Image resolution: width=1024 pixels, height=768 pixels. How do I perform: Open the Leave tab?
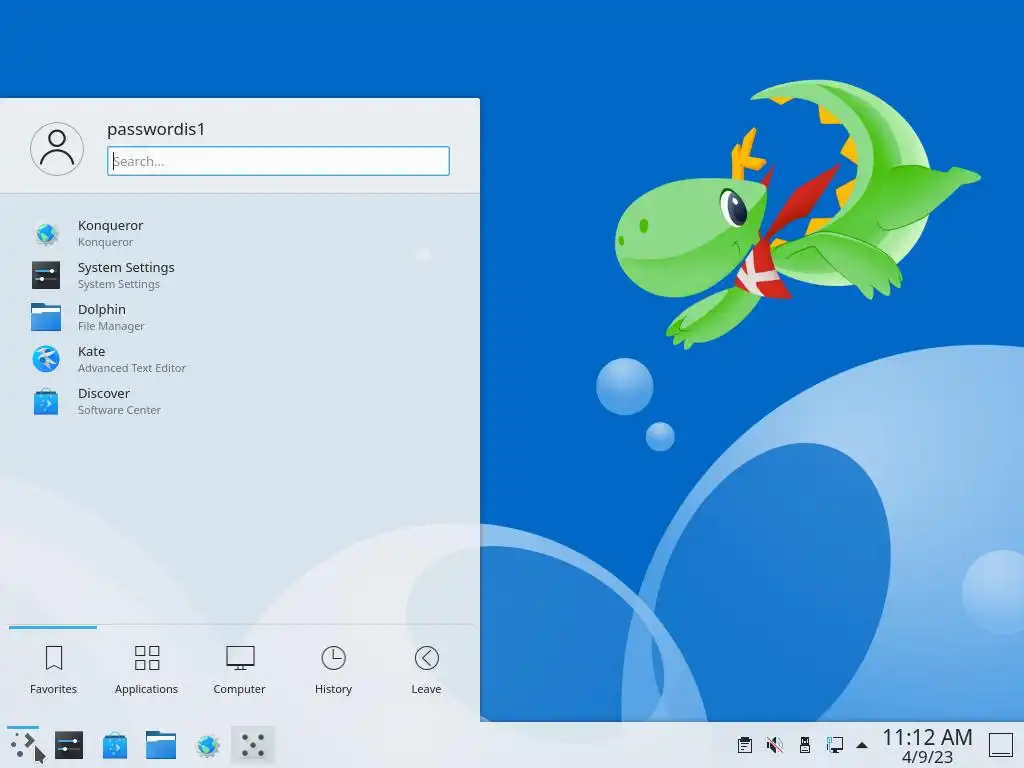(426, 669)
